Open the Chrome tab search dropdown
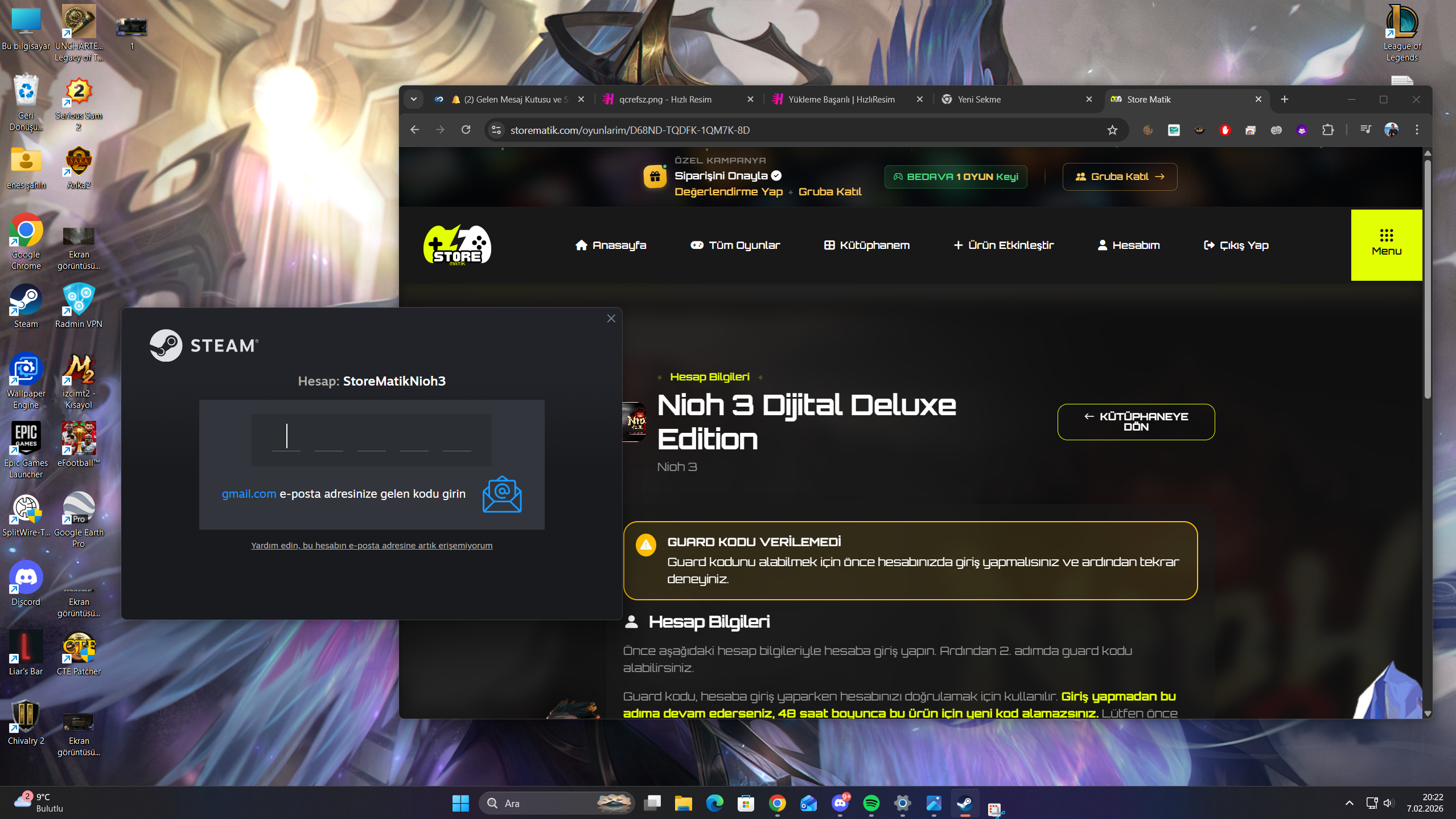Image resolution: width=1456 pixels, height=819 pixels. [414, 99]
